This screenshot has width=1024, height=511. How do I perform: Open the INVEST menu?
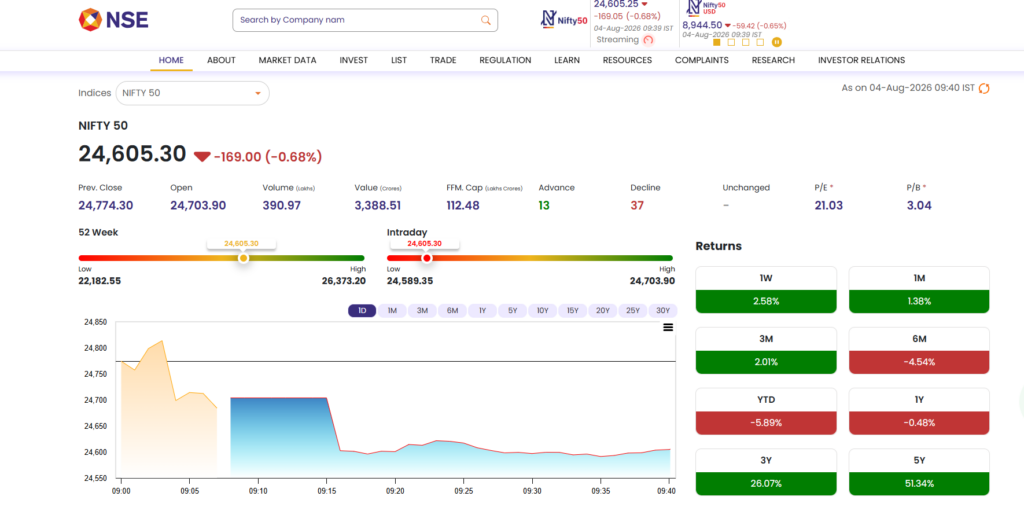point(353,60)
